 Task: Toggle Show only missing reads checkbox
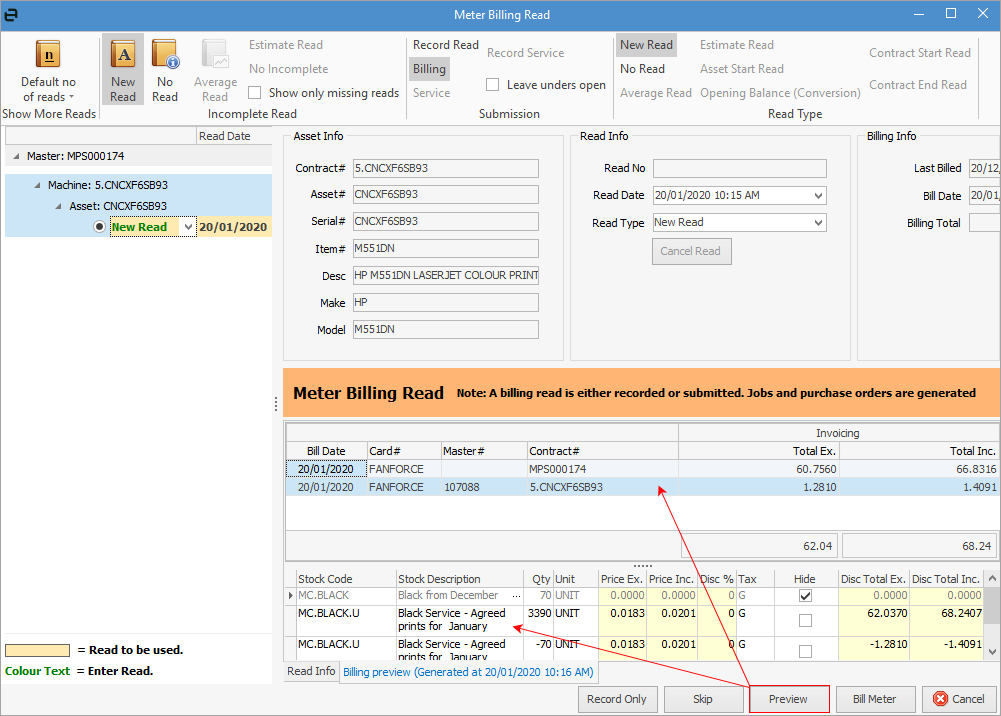click(x=255, y=93)
